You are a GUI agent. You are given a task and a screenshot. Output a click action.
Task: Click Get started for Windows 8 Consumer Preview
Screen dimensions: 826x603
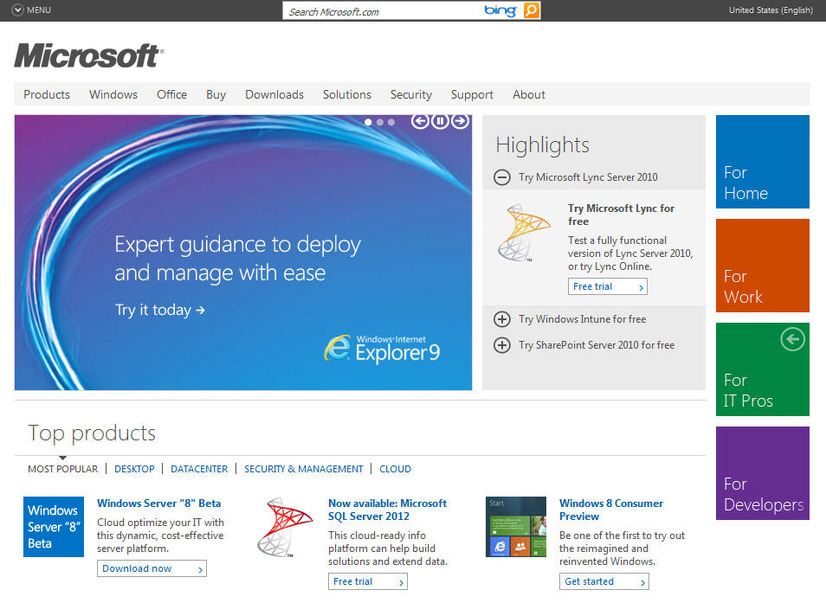[604, 581]
